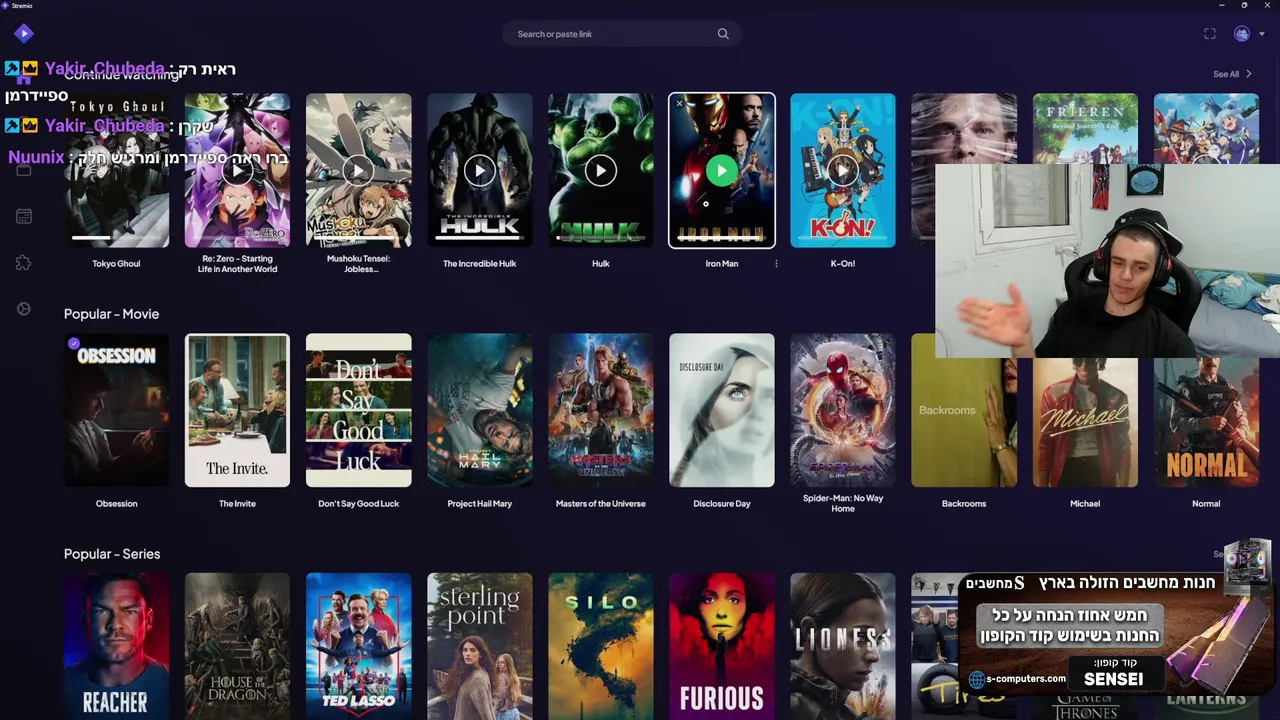The height and width of the screenshot is (720, 1280).
Task: Open See All for Continue watching
Action: tap(1232, 74)
